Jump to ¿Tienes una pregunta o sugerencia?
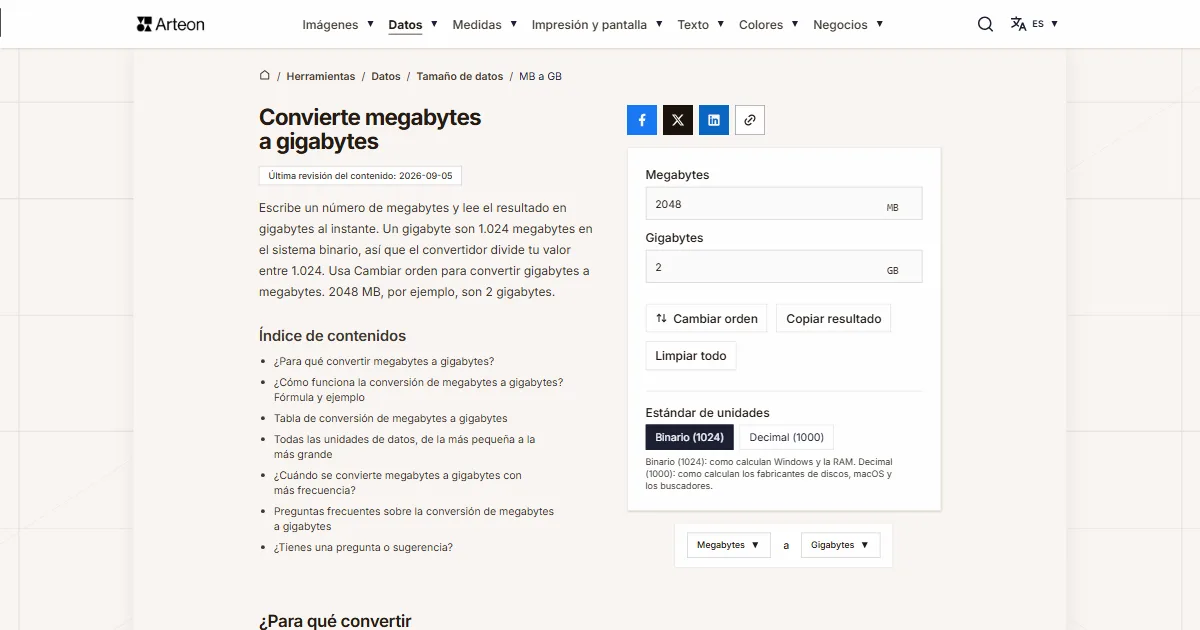The width and height of the screenshot is (1200, 630). point(363,547)
